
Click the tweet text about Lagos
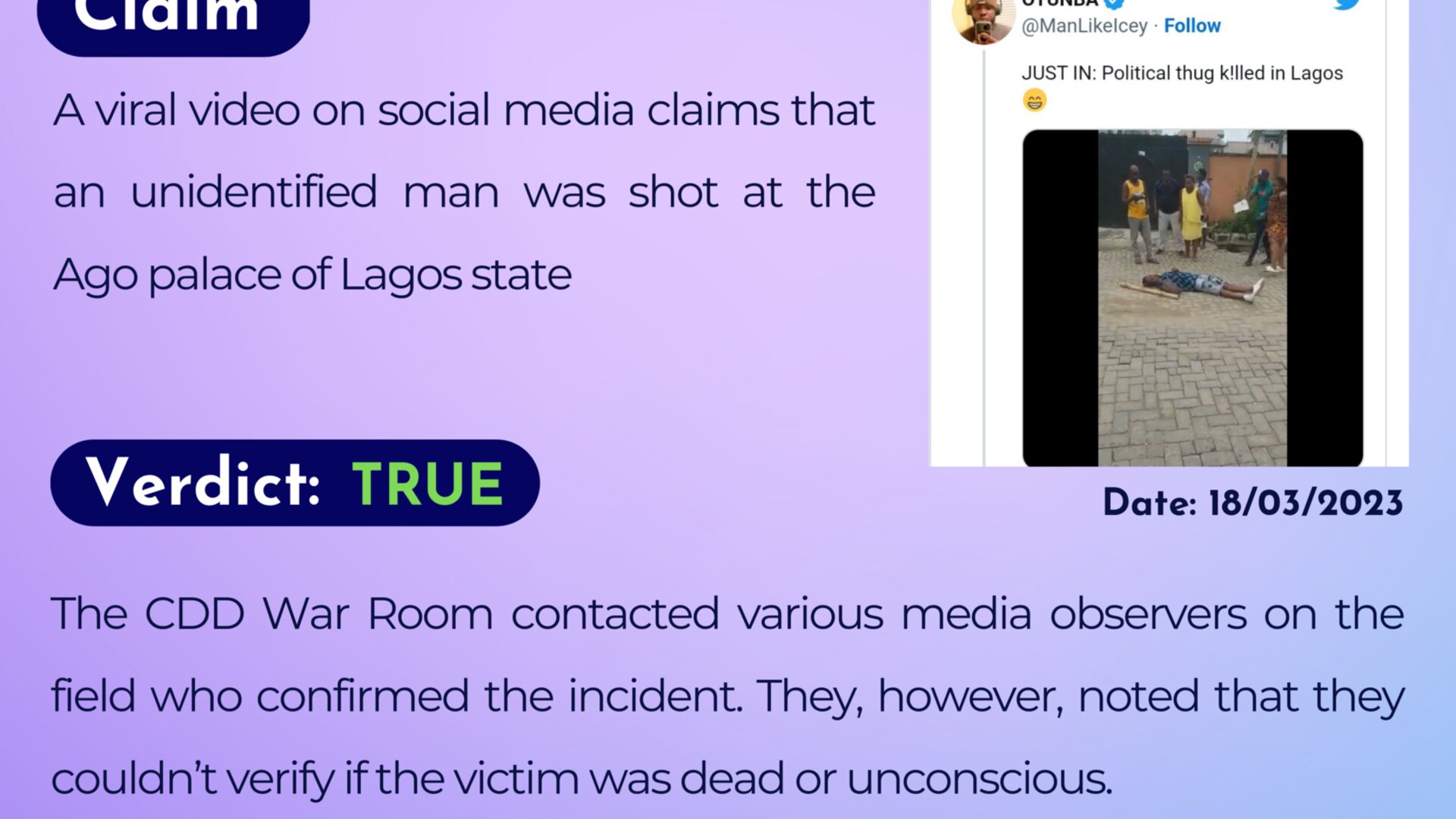tap(1181, 74)
